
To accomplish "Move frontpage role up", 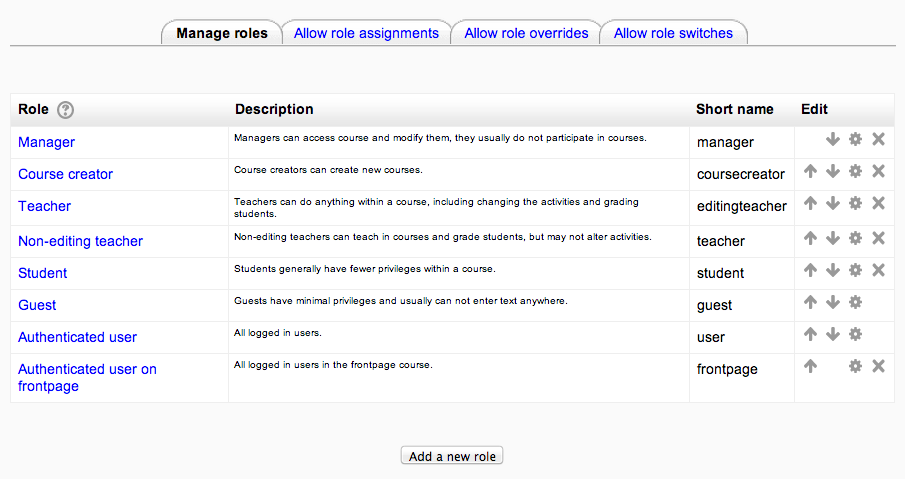I will [x=810, y=366].
